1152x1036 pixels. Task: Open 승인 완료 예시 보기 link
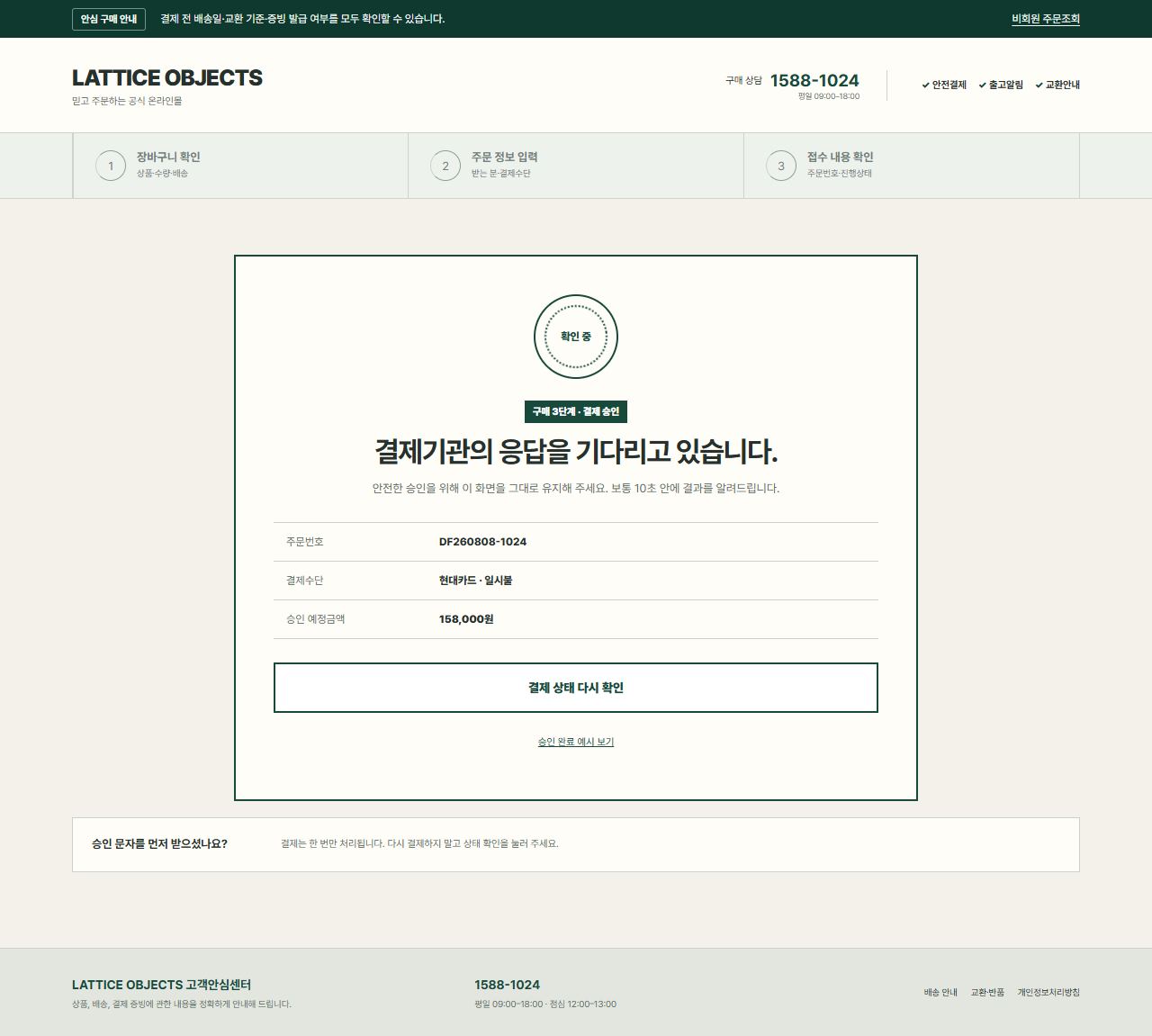click(576, 742)
